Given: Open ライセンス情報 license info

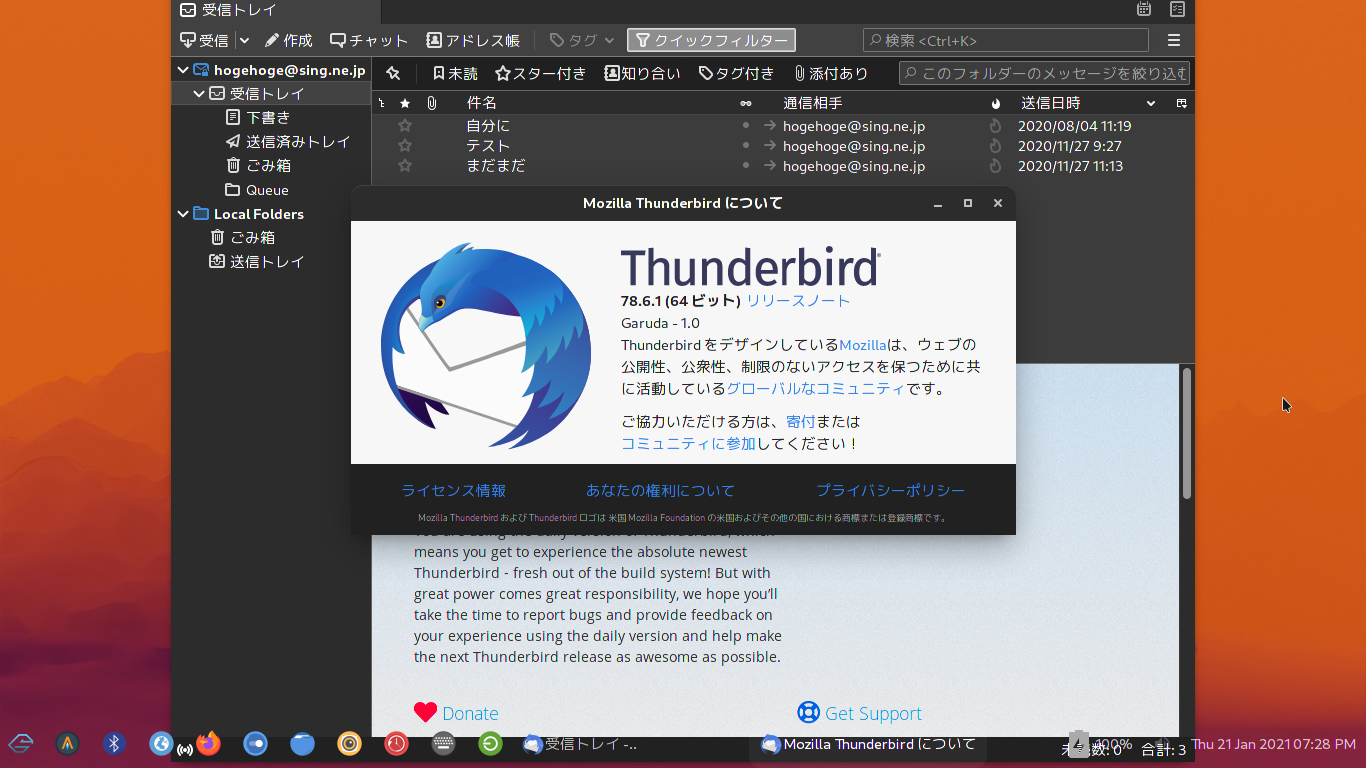Looking at the screenshot, I should (453, 490).
